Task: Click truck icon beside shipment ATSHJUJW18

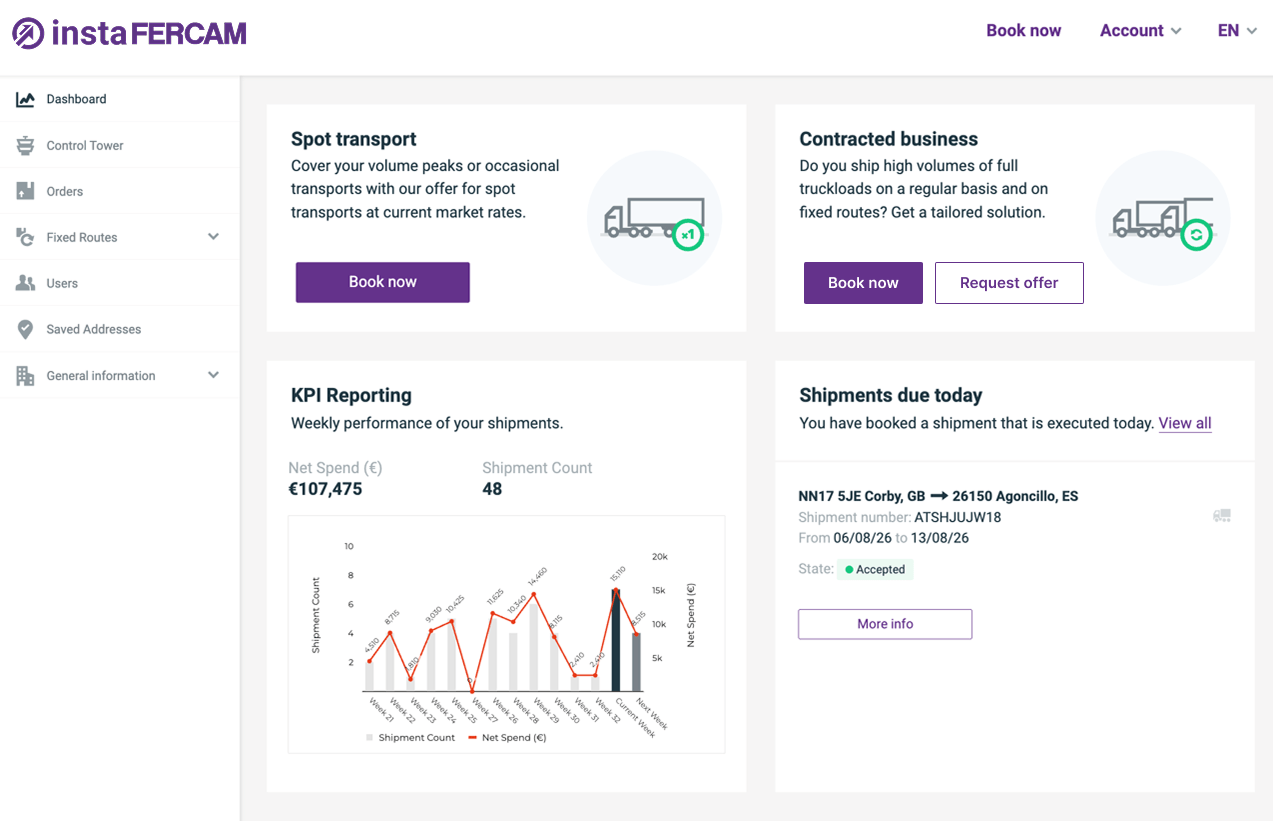Action: pos(1221,516)
